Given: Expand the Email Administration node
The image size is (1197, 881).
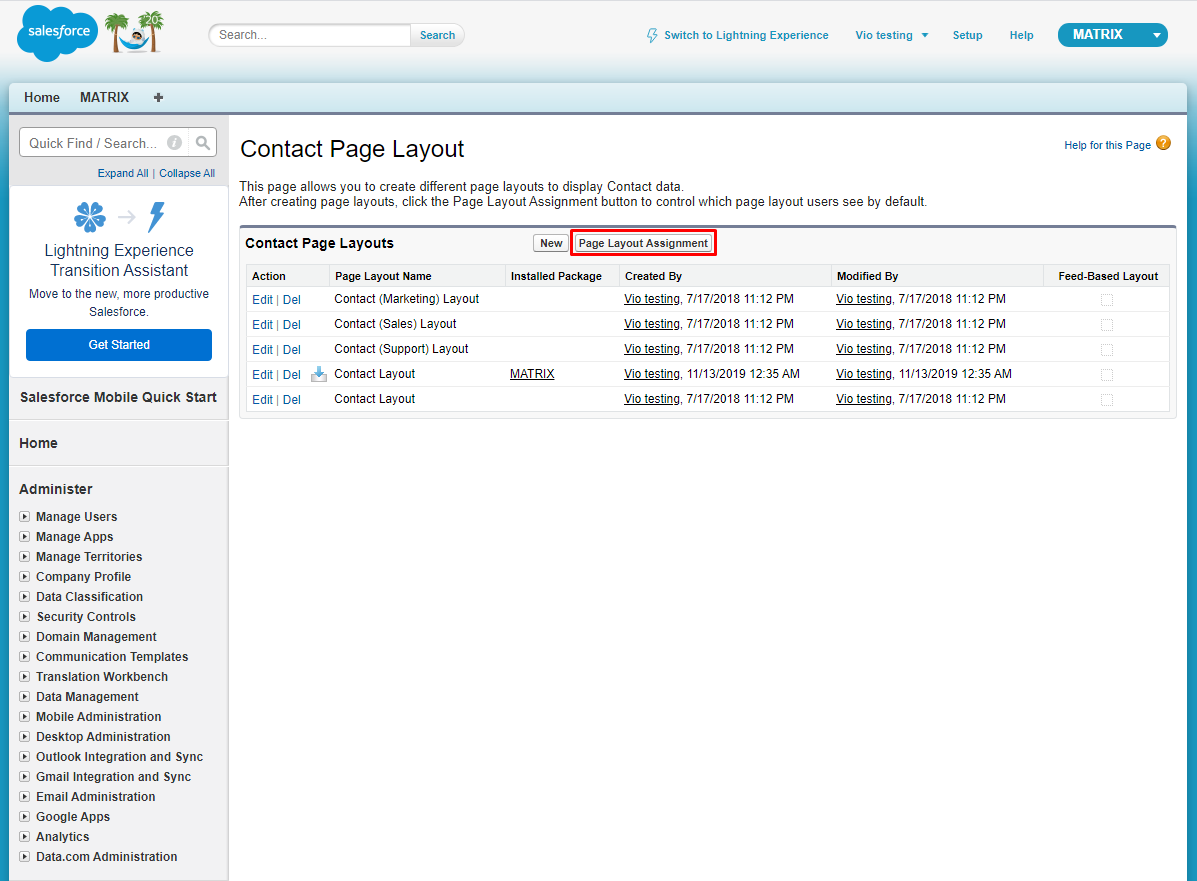Looking at the screenshot, I should 24,796.
